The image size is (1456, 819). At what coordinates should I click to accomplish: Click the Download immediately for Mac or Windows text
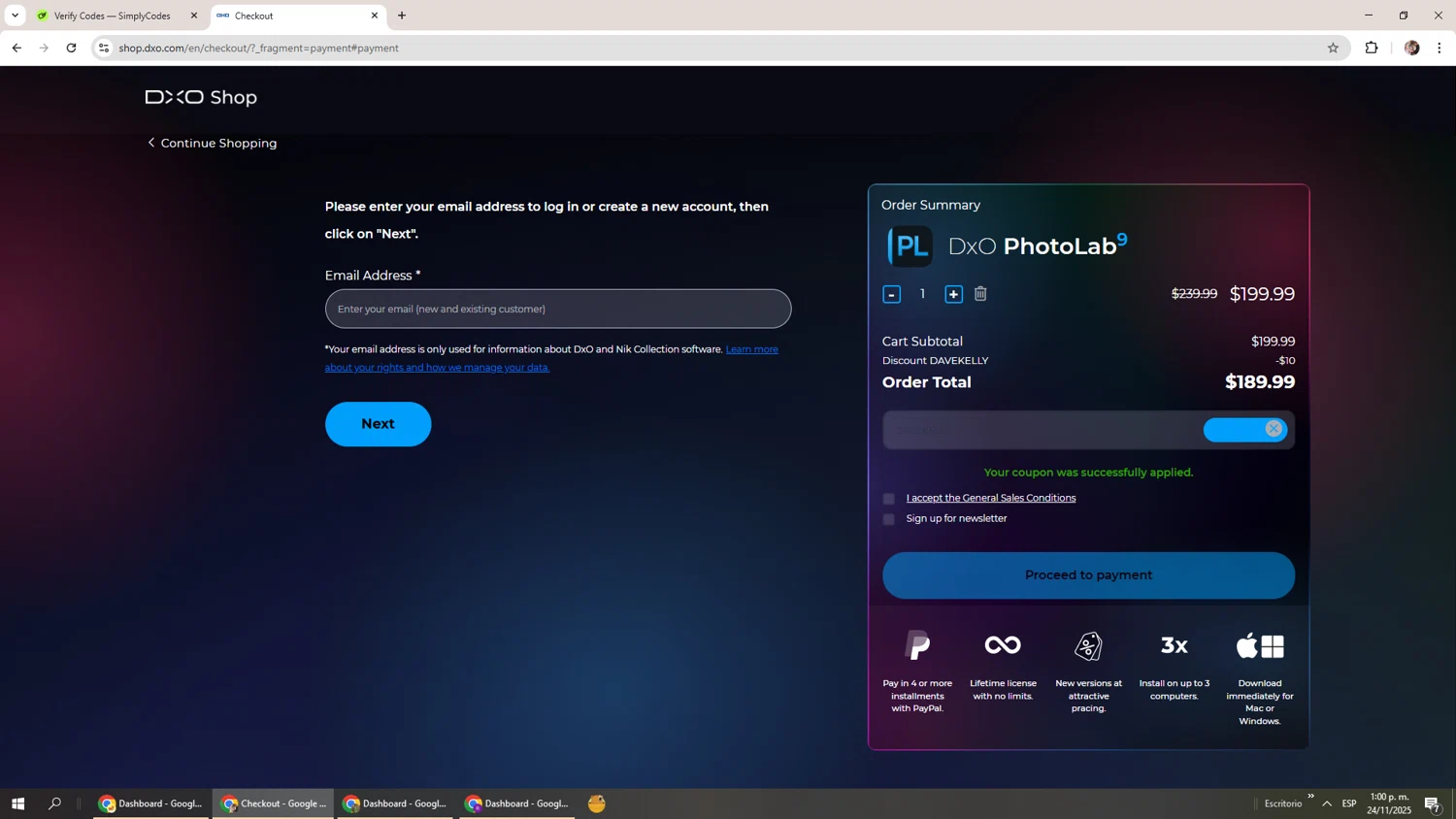point(1260,703)
